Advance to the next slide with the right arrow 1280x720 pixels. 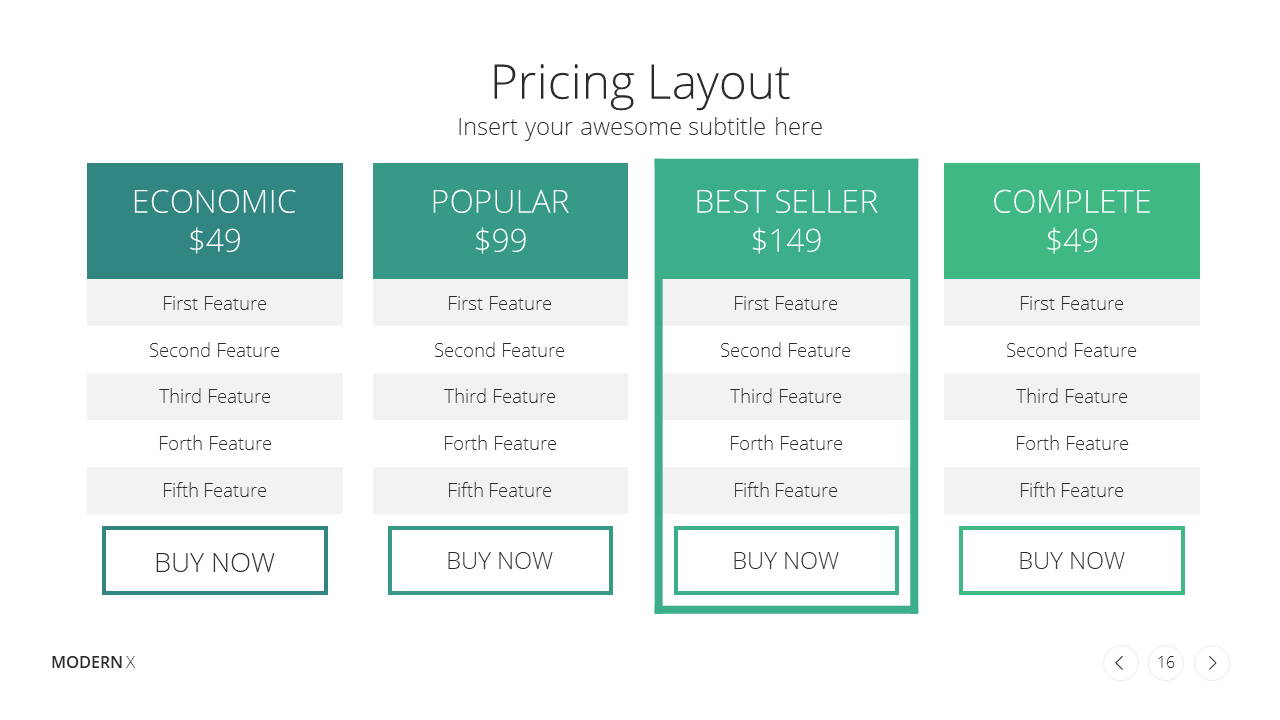1212,662
